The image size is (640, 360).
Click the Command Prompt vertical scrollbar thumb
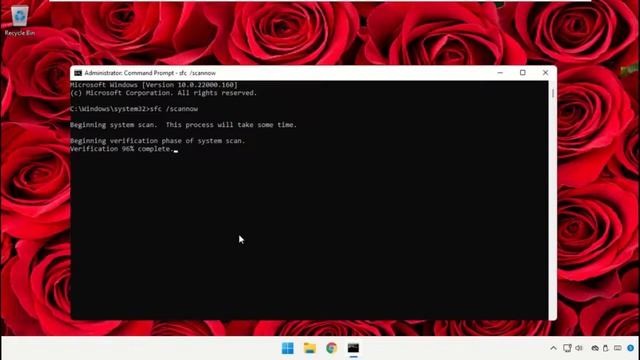point(553,93)
